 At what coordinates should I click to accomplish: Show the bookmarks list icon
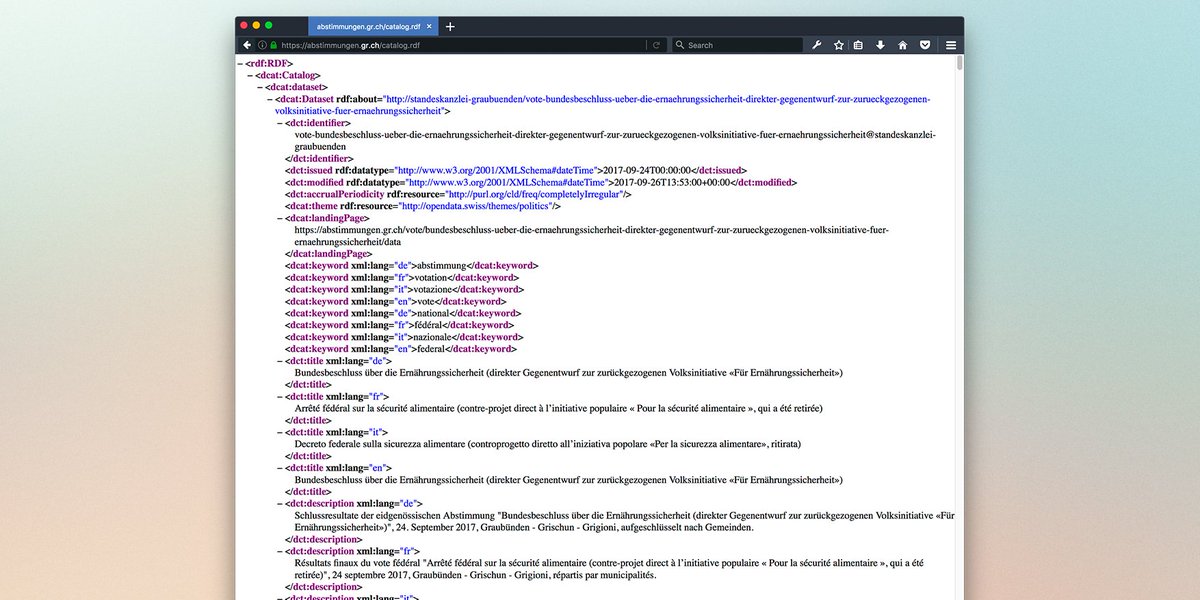click(x=858, y=45)
